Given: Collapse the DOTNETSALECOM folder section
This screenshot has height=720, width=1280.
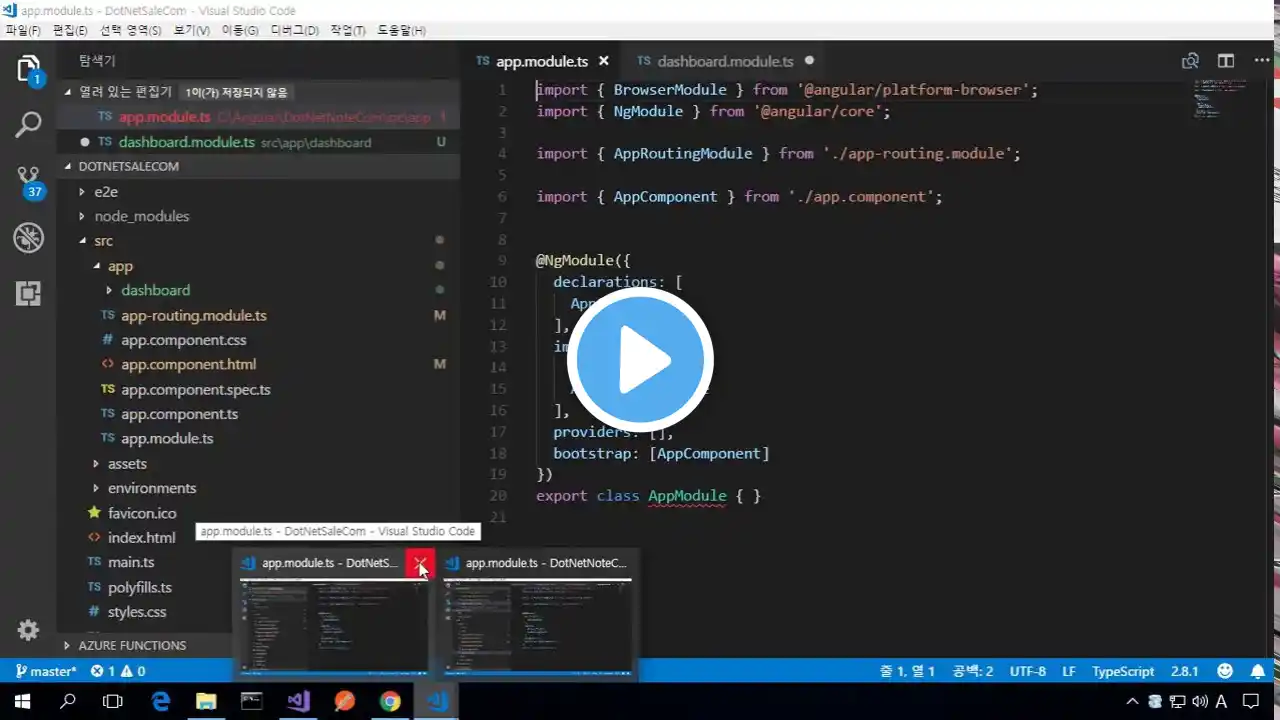Looking at the screenshot, I should click(x=128, y=166).
